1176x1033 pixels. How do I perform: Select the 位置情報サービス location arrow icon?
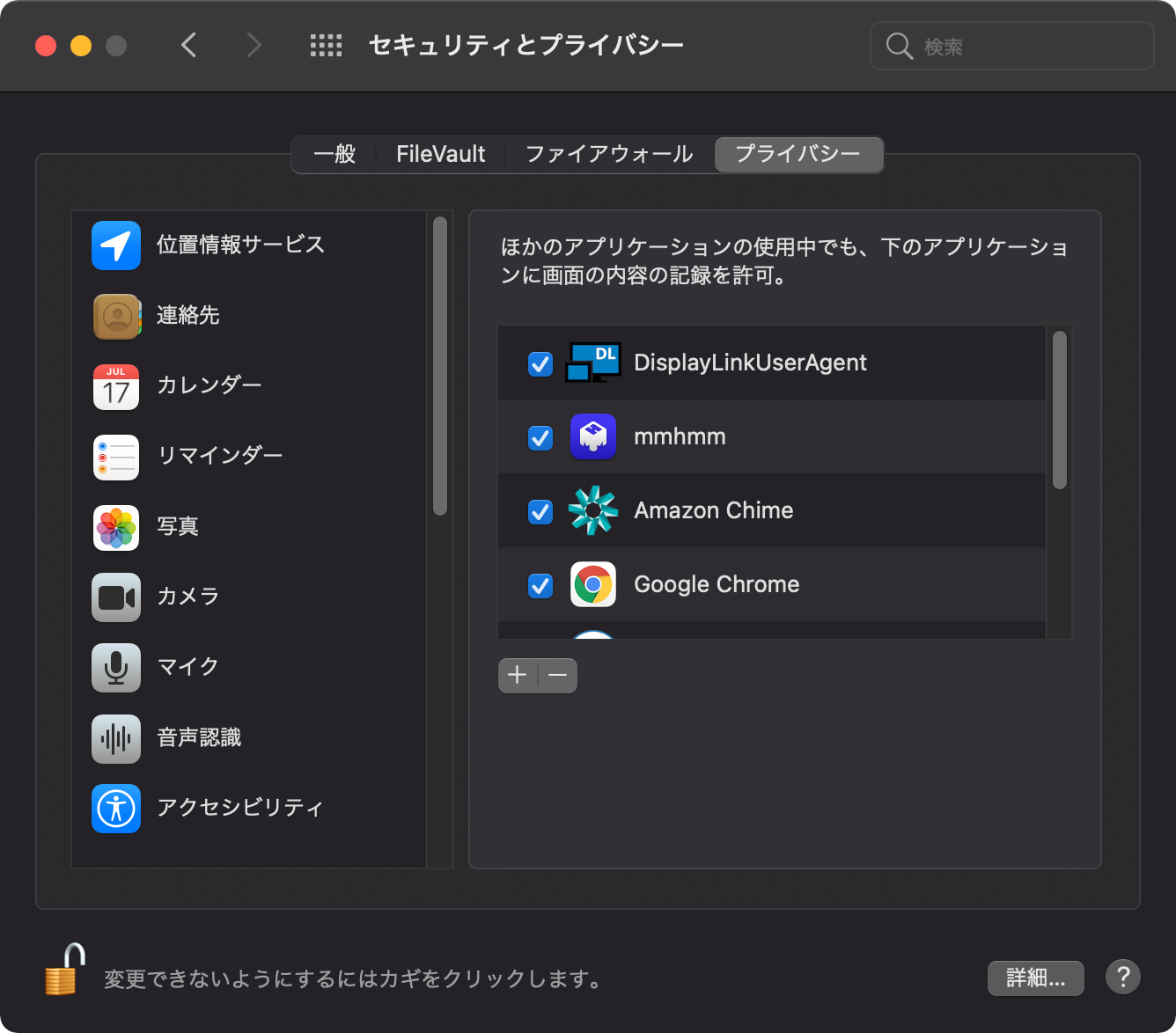pyautogui.click(x=116, y=245)
